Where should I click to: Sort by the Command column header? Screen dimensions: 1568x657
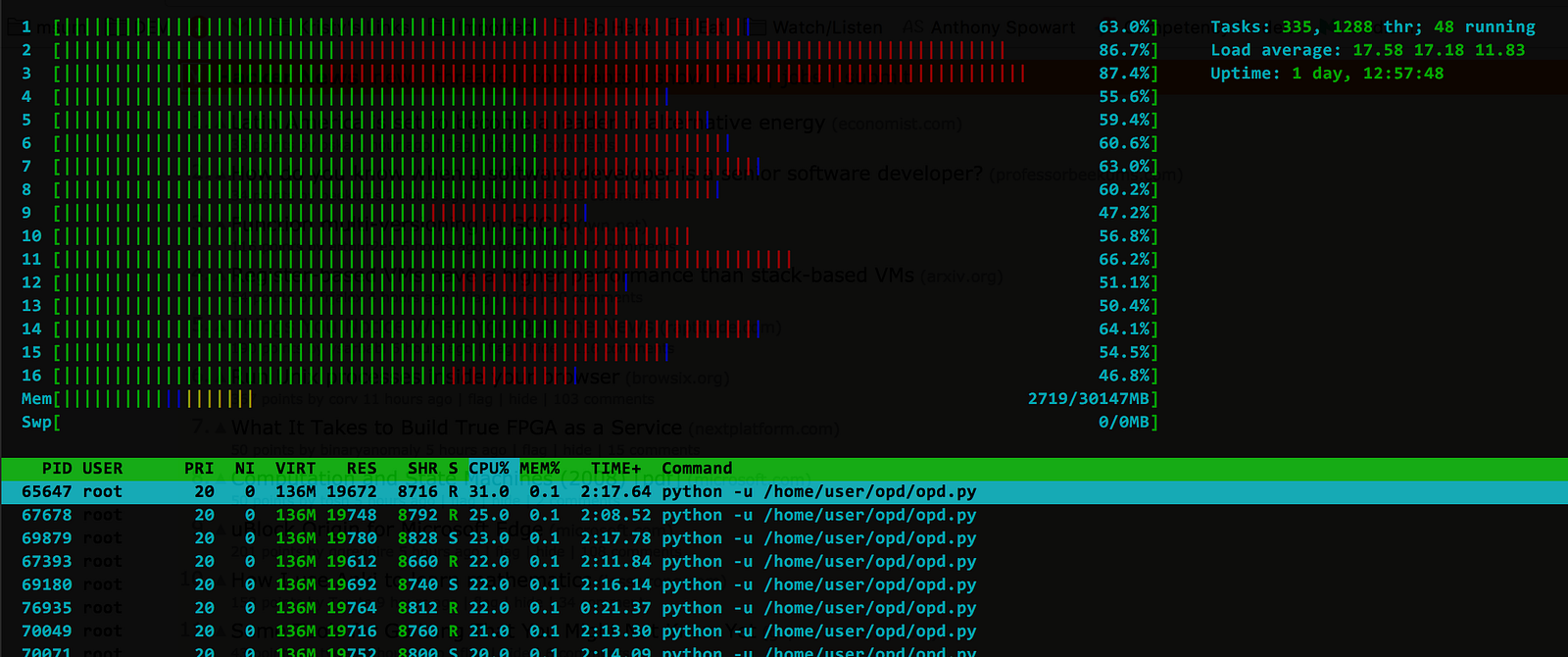[x=697, y=469]
